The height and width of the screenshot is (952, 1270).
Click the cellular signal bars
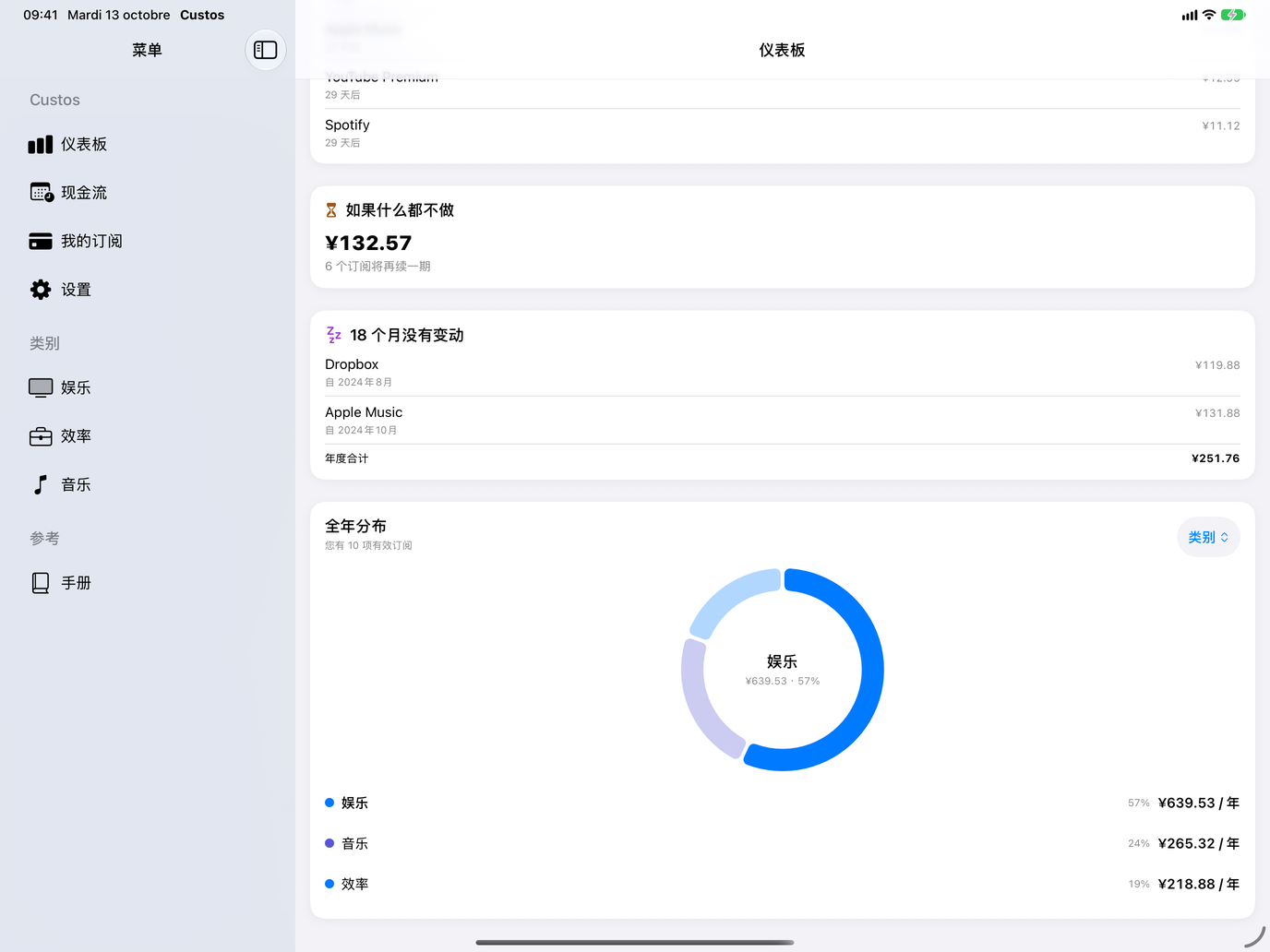coord(1190,15)
